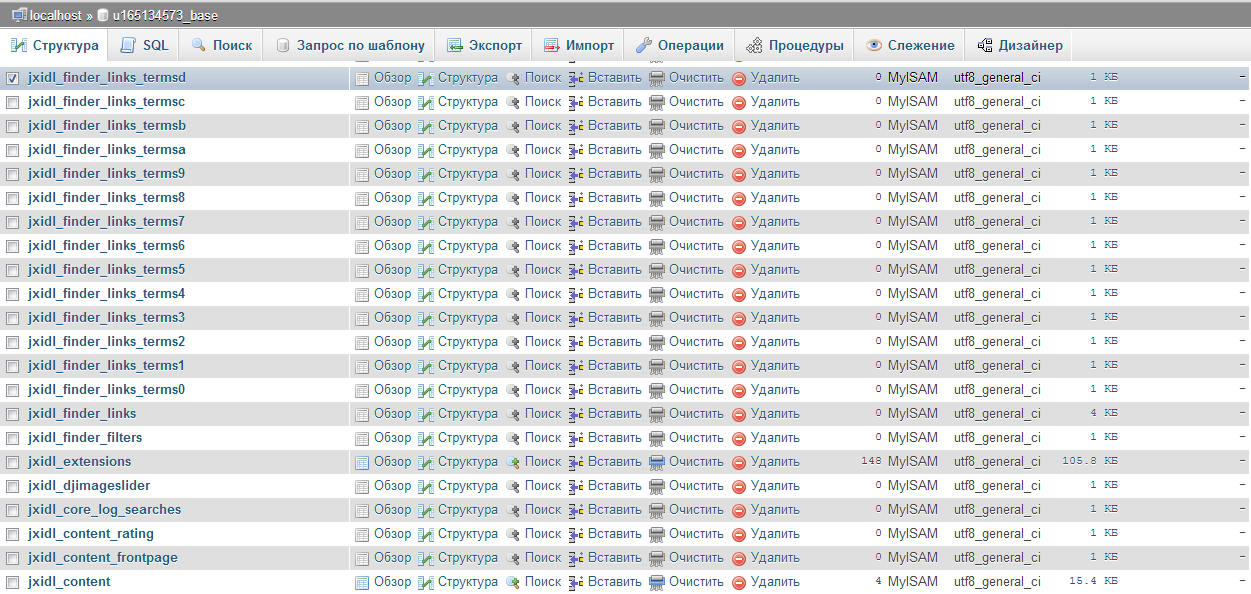Click the Удалить icon for jxidl_finder_links_terms8

click(x=739, y=198)
